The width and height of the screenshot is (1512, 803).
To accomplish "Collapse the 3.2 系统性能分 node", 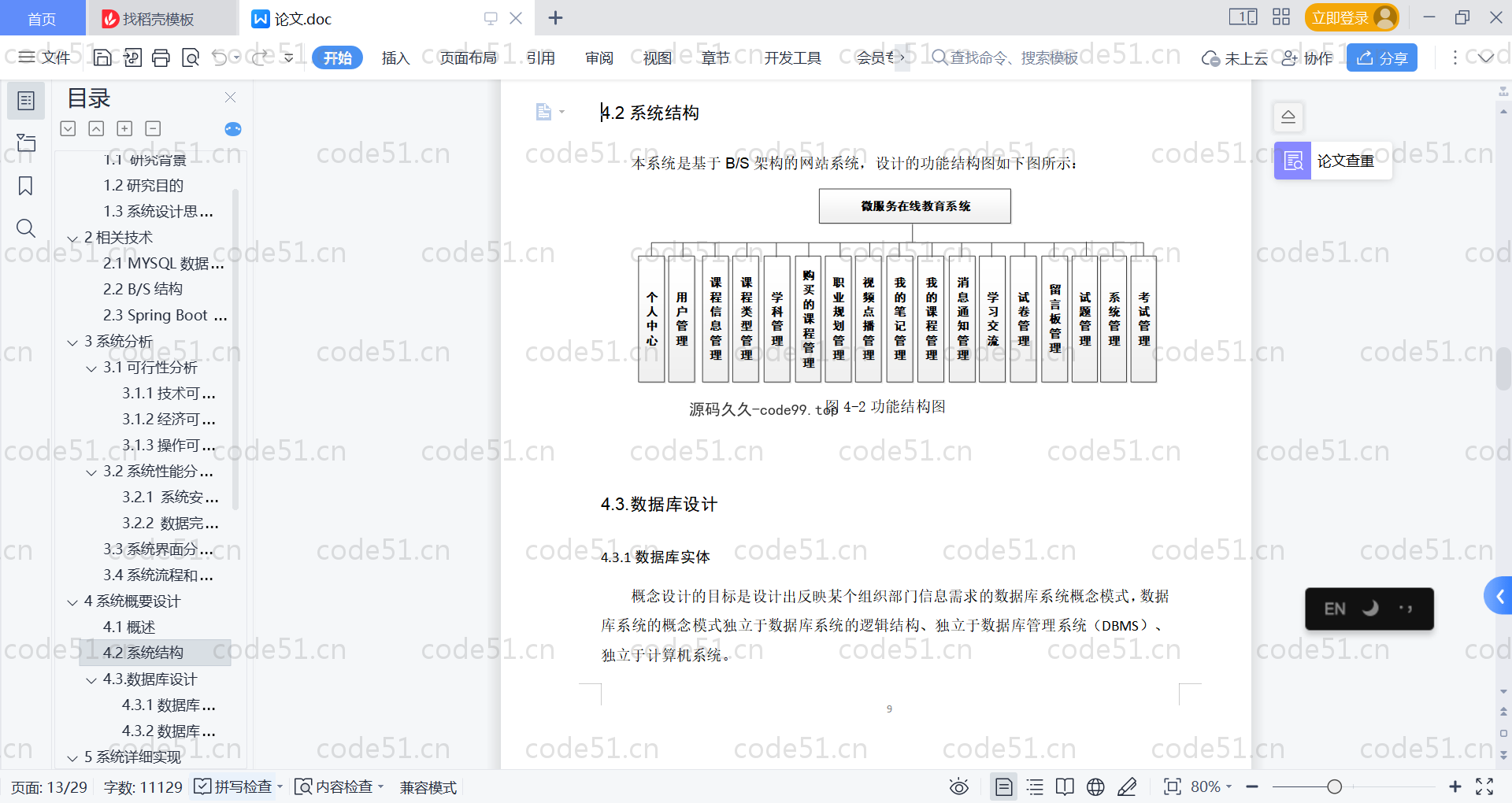I will coord(91,472).
